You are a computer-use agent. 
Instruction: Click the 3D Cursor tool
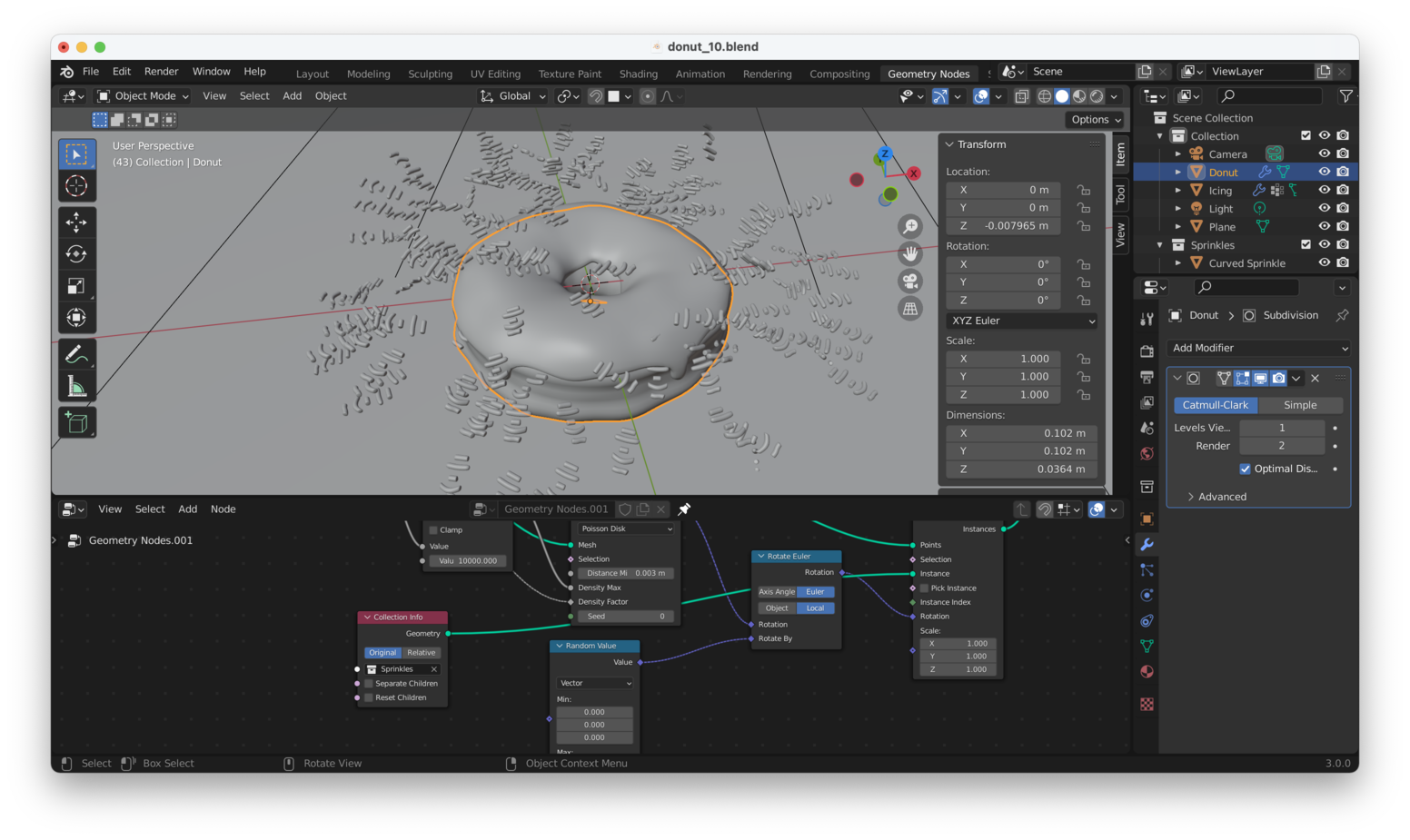click(x=76, y=186)
